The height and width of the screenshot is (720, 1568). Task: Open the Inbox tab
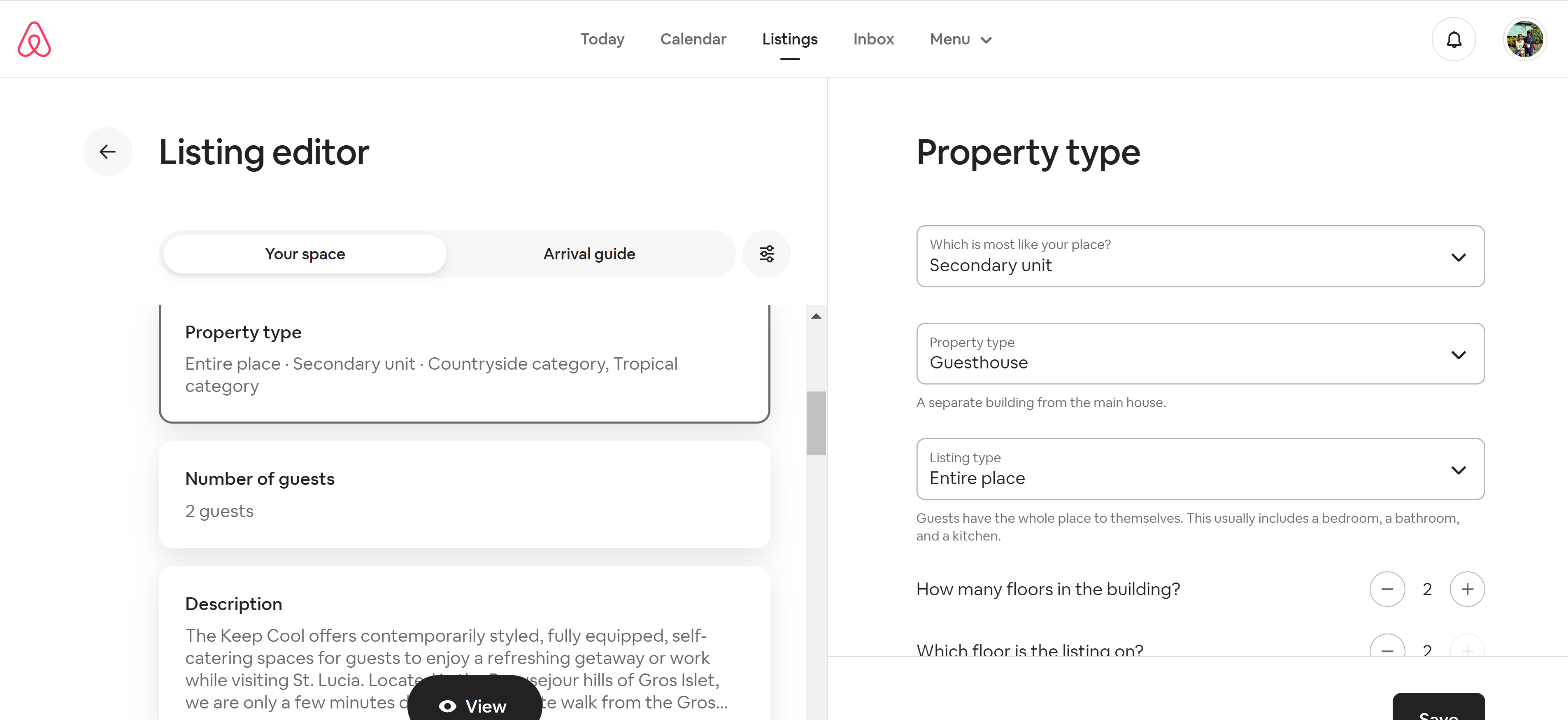coord(873,40)
